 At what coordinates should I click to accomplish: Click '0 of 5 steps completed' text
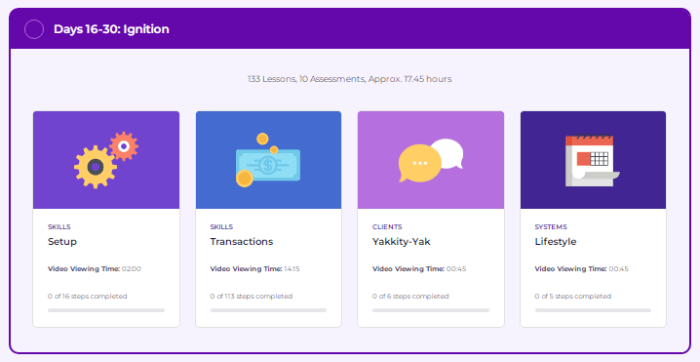point(573,296)
